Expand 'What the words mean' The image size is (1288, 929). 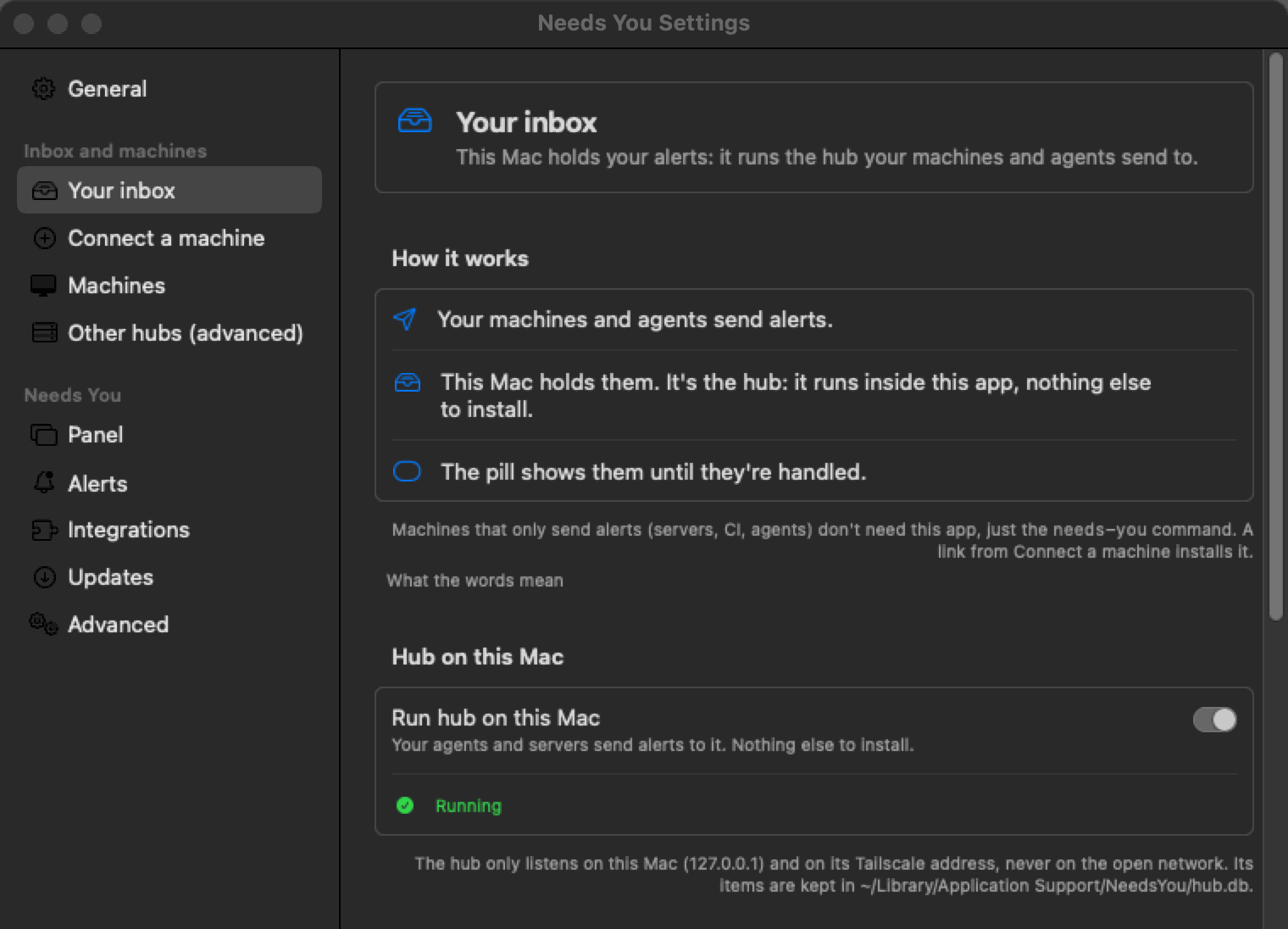(x=475, y=581)
